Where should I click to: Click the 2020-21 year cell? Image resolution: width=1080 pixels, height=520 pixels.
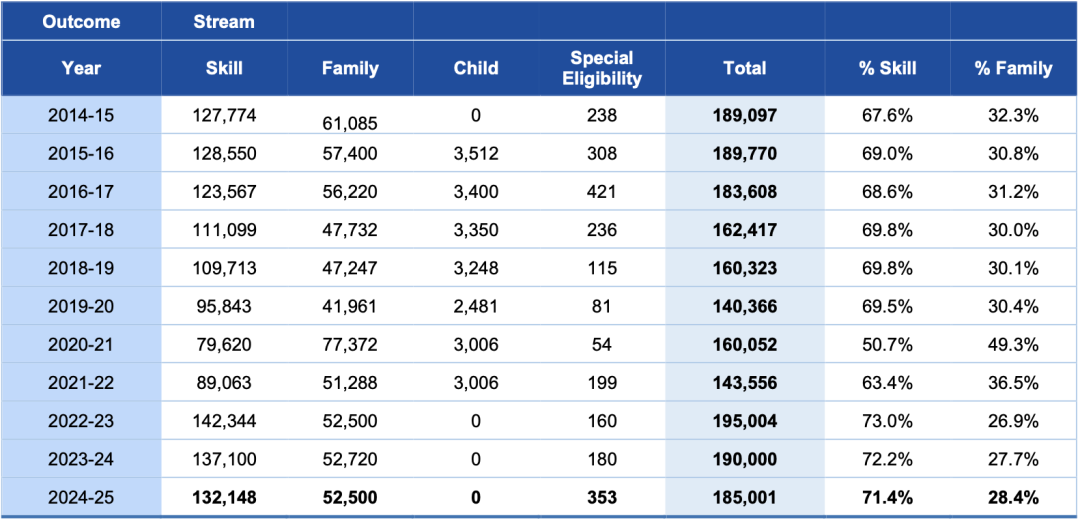coord(81,344)
